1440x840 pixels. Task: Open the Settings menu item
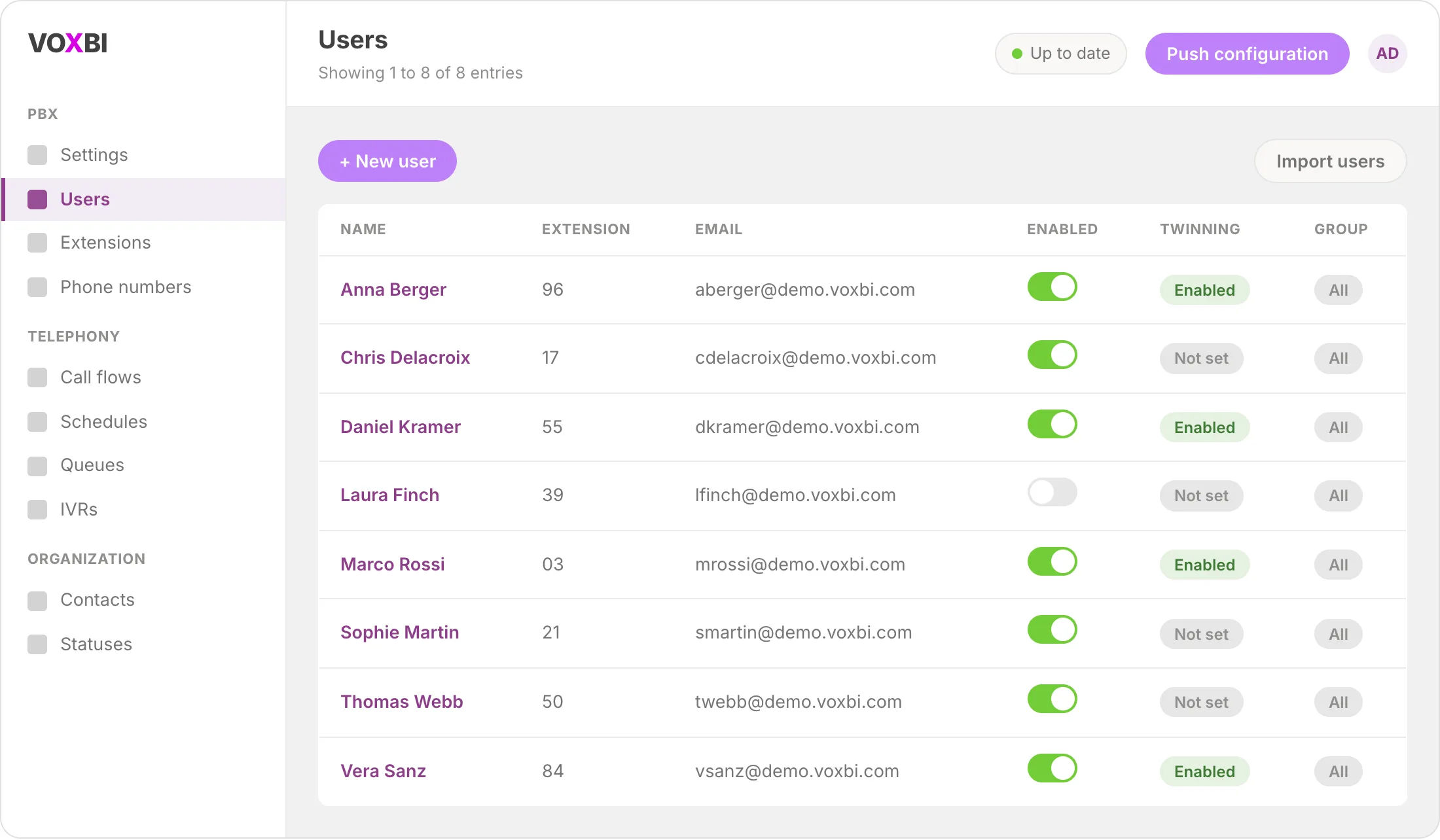pos(143,155)
